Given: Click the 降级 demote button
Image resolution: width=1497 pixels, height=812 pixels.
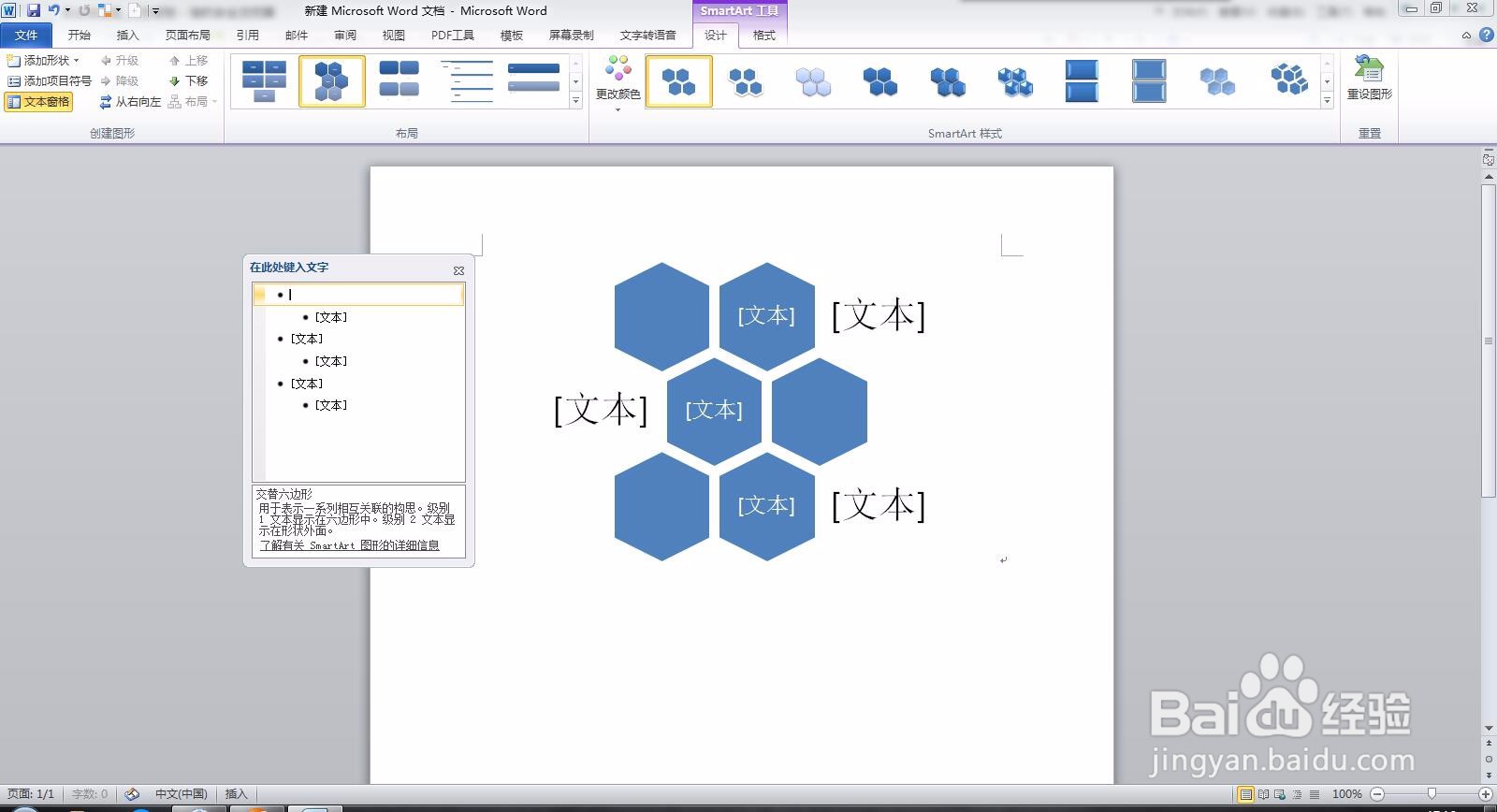Looking at the screenshot, I should [x=119, y=81].
